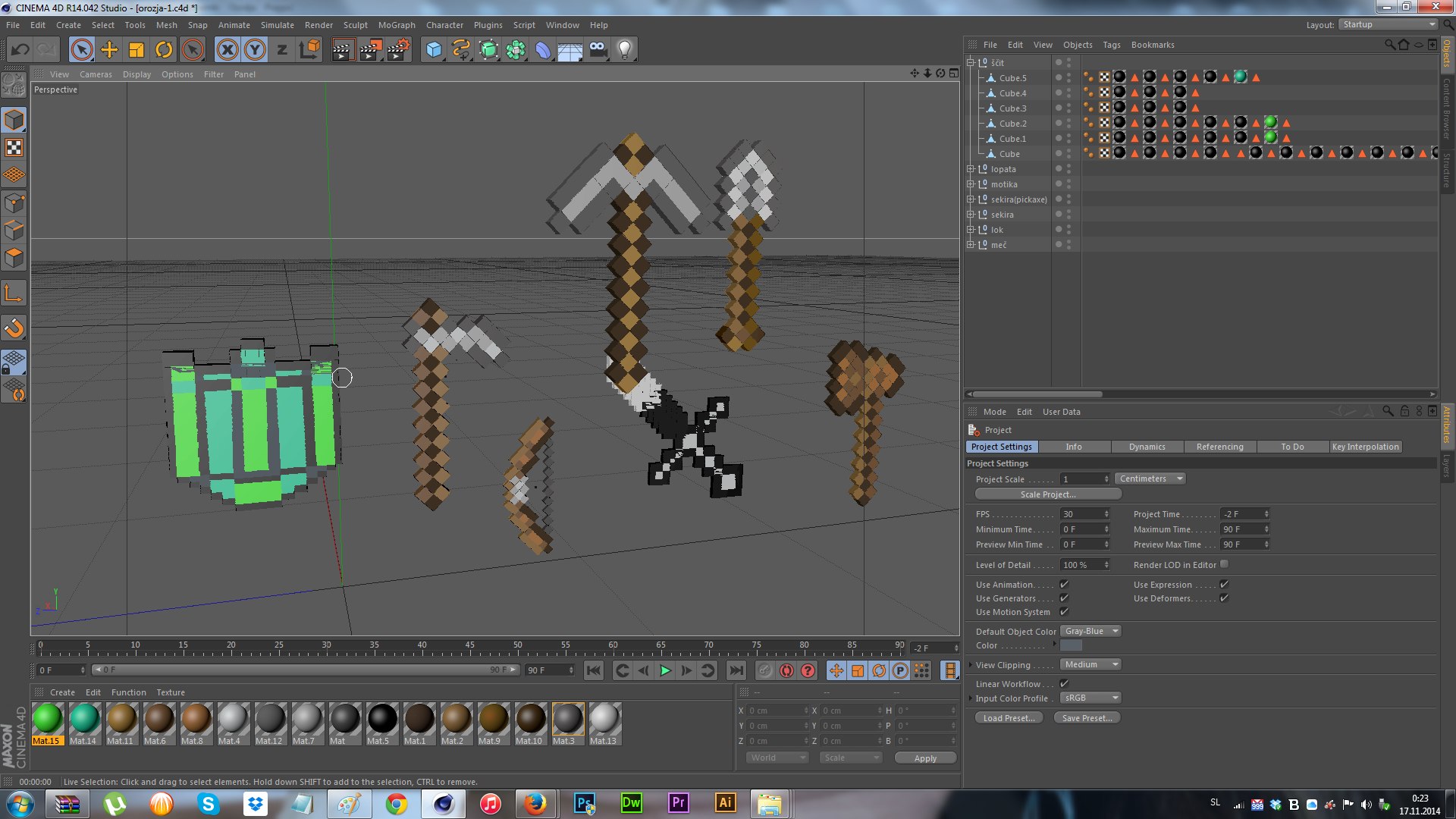Viewport: 1456px width, 819px height.
Task: Open the spline pen tools icon
Action: (x=461, y=50)
